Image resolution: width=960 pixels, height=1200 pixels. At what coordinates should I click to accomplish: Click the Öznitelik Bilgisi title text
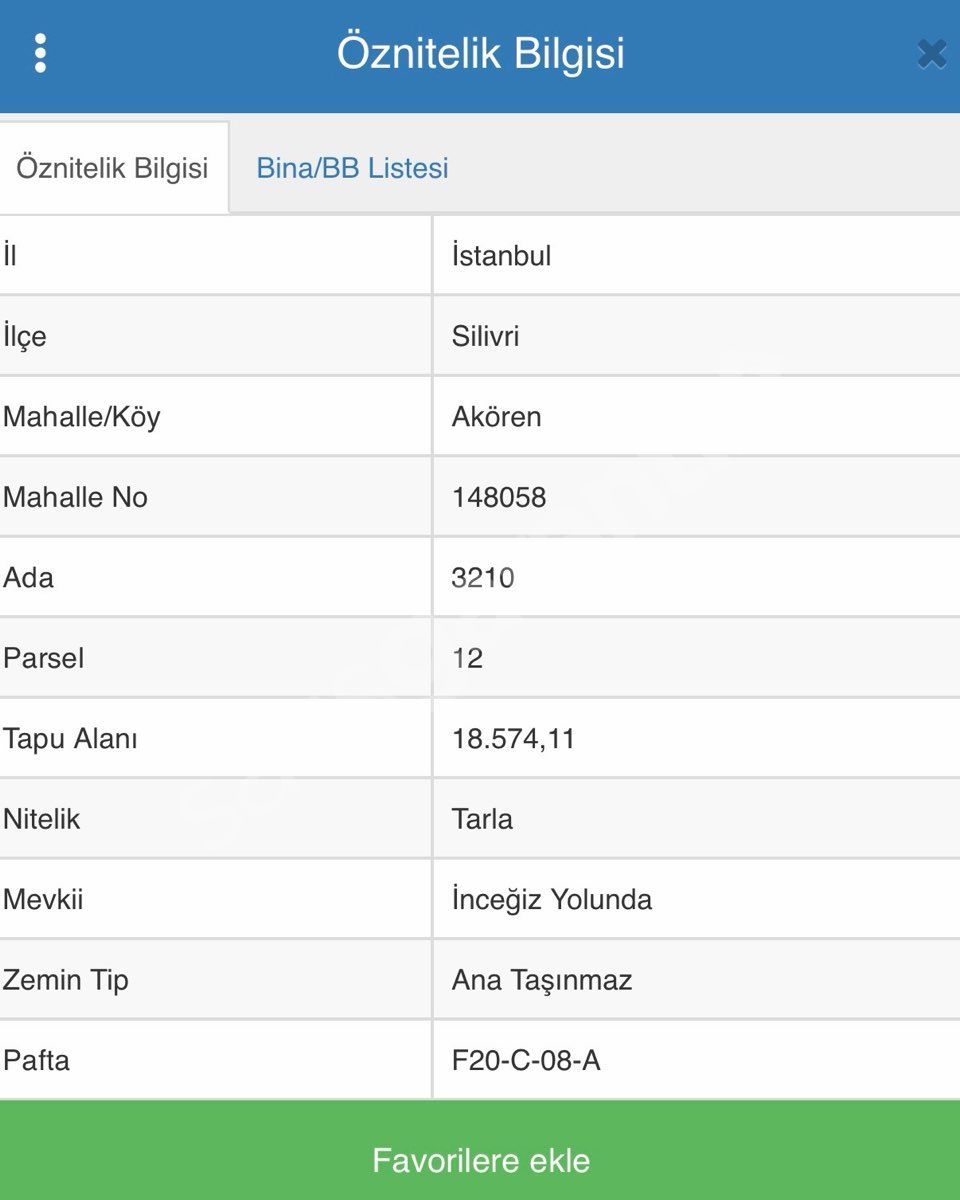[480, 55]
